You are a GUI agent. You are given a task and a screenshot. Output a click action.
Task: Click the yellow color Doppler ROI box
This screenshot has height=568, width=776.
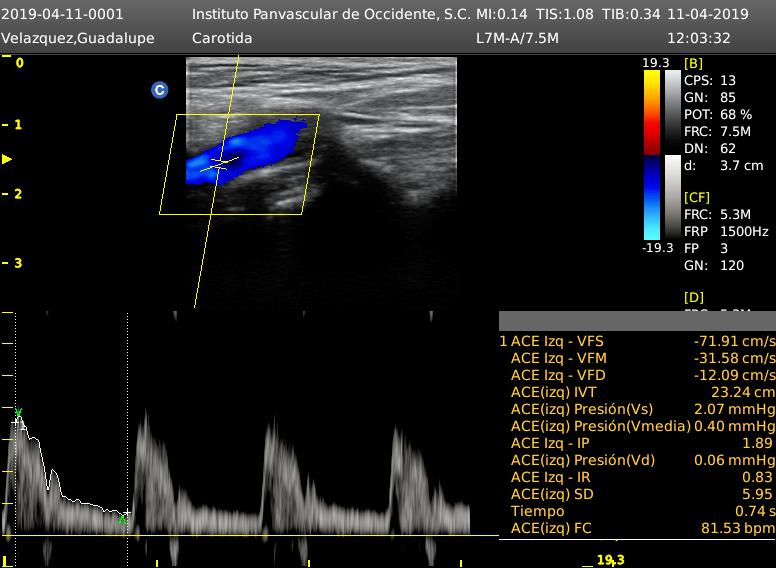pos(240,164)
